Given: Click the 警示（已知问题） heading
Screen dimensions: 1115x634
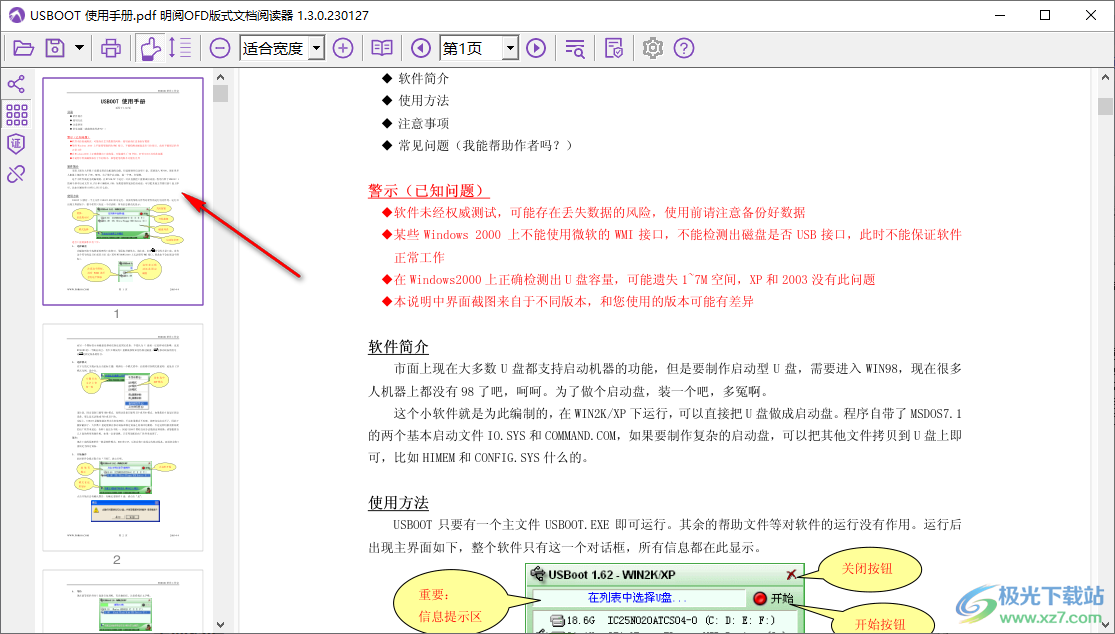Looking at the screenshot, I should tap(429, 190).
